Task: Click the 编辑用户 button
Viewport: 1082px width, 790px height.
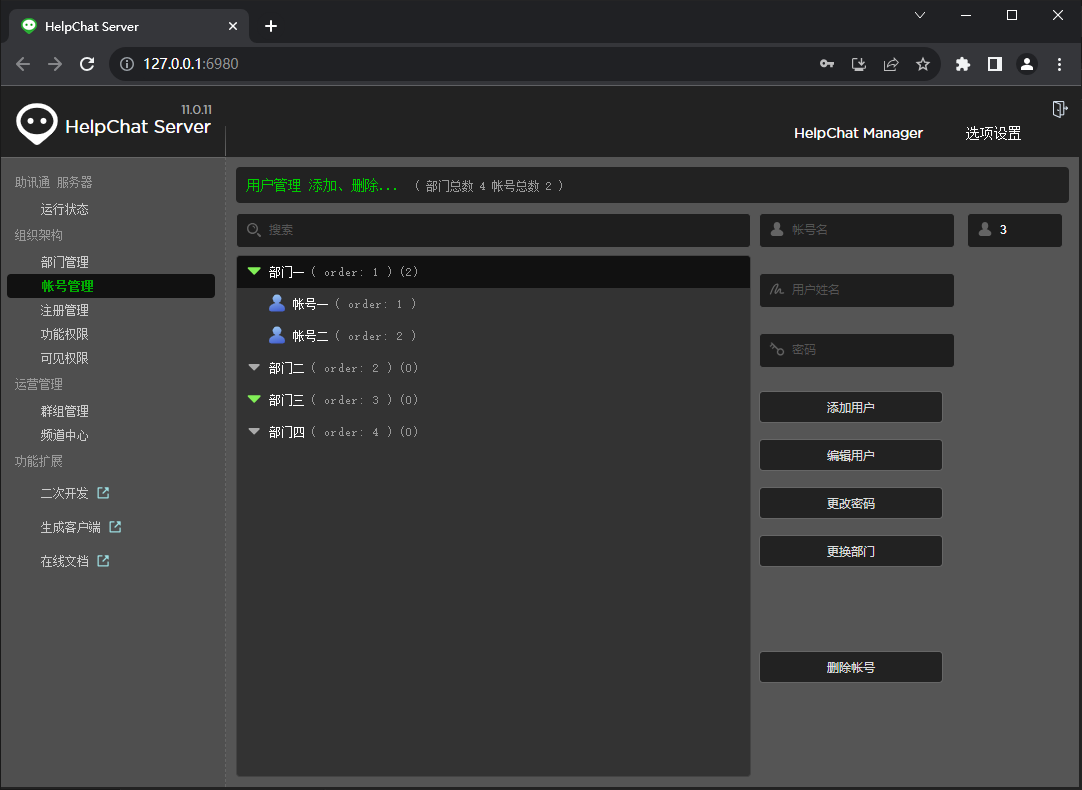Action: click(851, 455)
